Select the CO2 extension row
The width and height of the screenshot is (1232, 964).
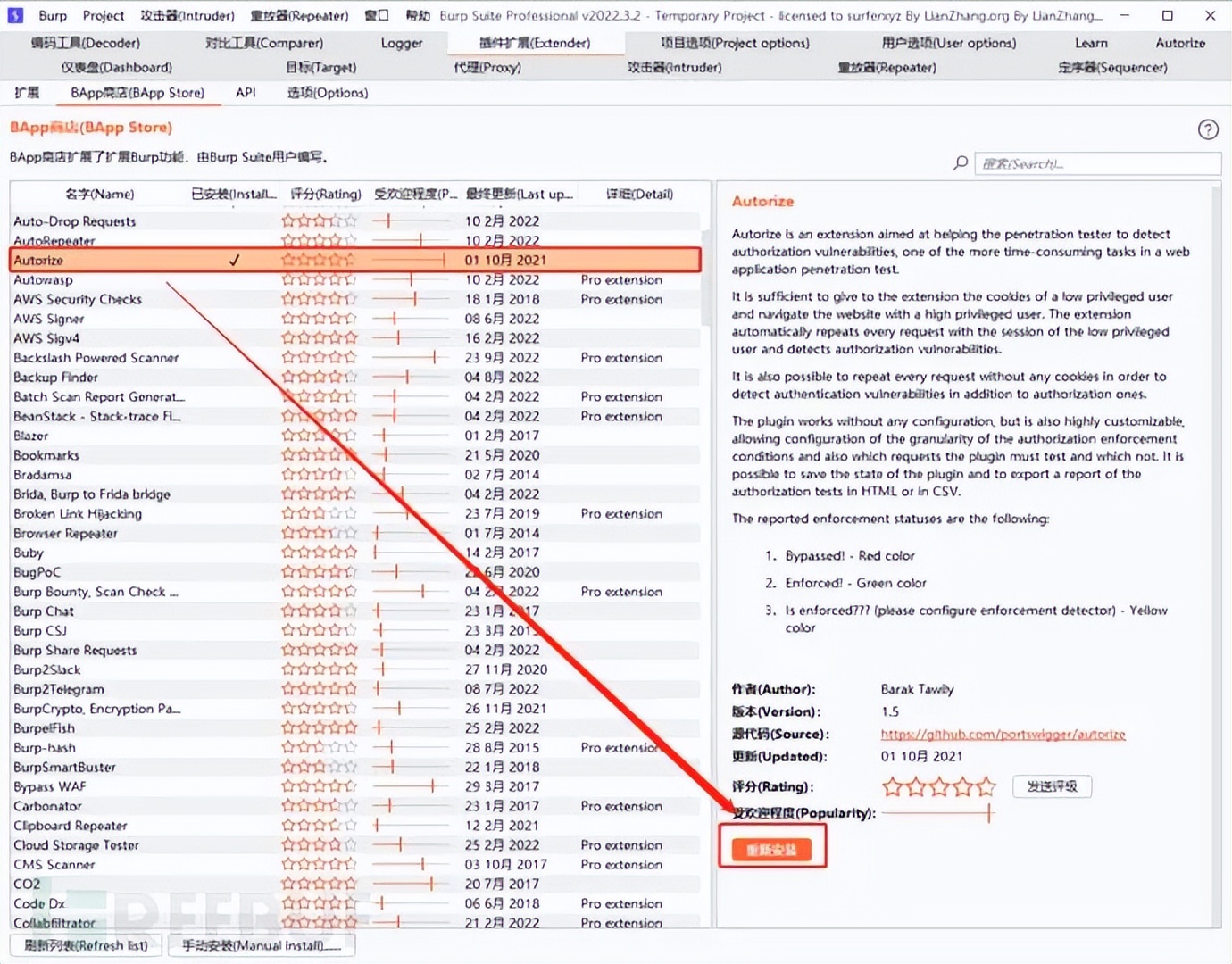point(355,884)
